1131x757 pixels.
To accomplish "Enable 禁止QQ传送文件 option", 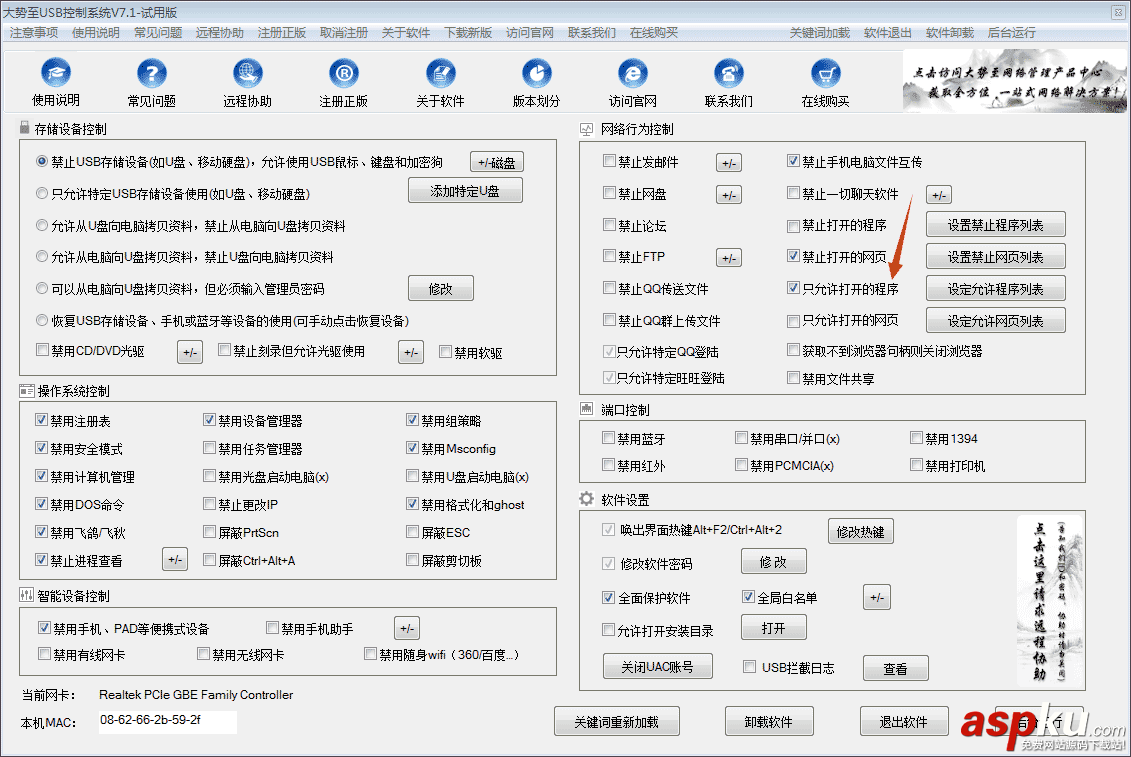I will [609, 289].
